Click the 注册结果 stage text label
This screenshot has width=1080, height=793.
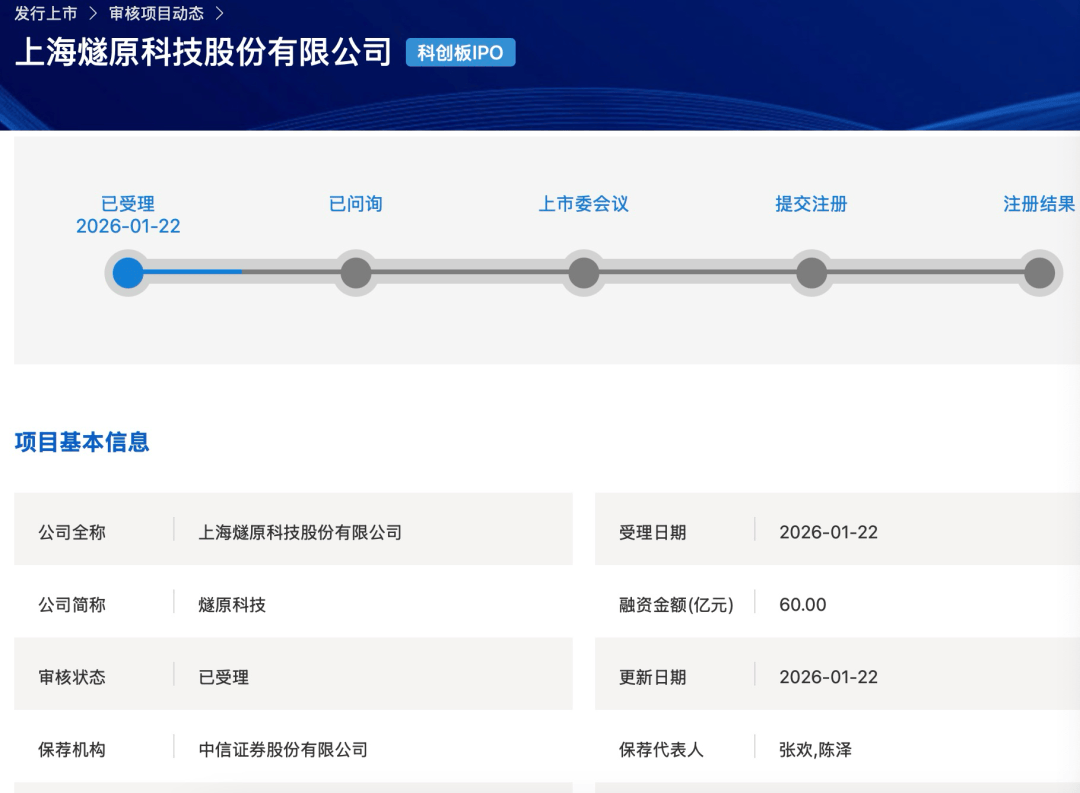coord(1039,204)
